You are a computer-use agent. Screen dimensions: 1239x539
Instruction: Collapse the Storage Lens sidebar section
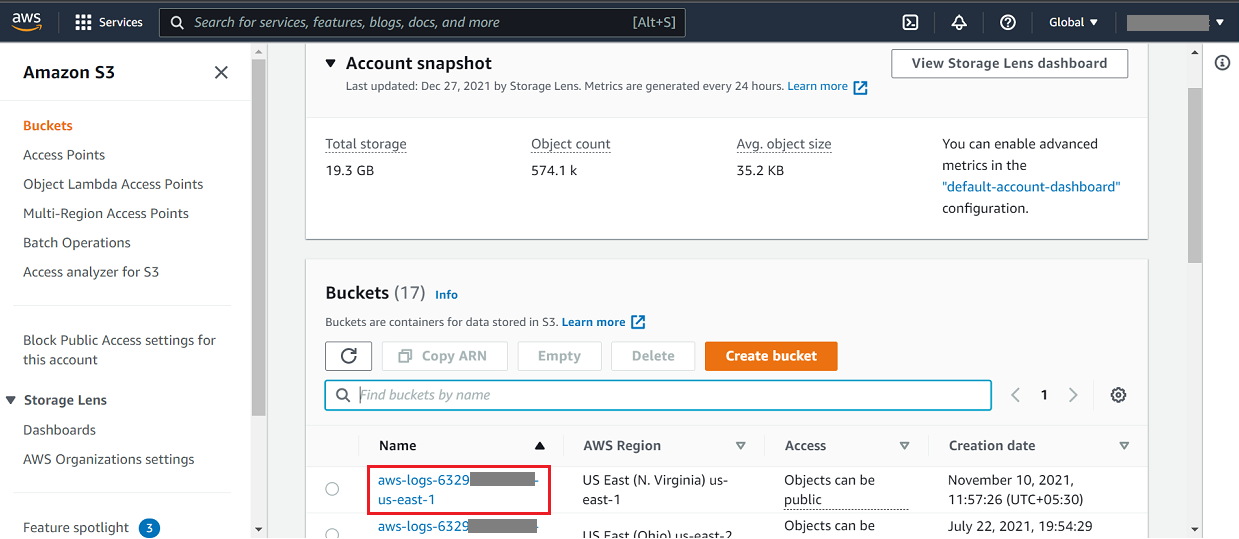pyautogui.click(x=11, y=400)
